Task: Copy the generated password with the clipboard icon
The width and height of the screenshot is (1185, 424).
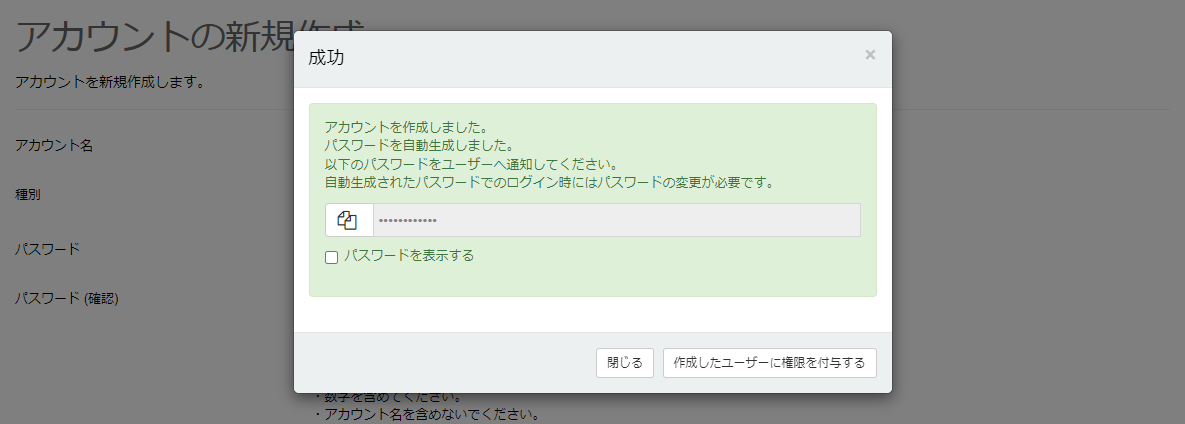Action: pos(348,221)
